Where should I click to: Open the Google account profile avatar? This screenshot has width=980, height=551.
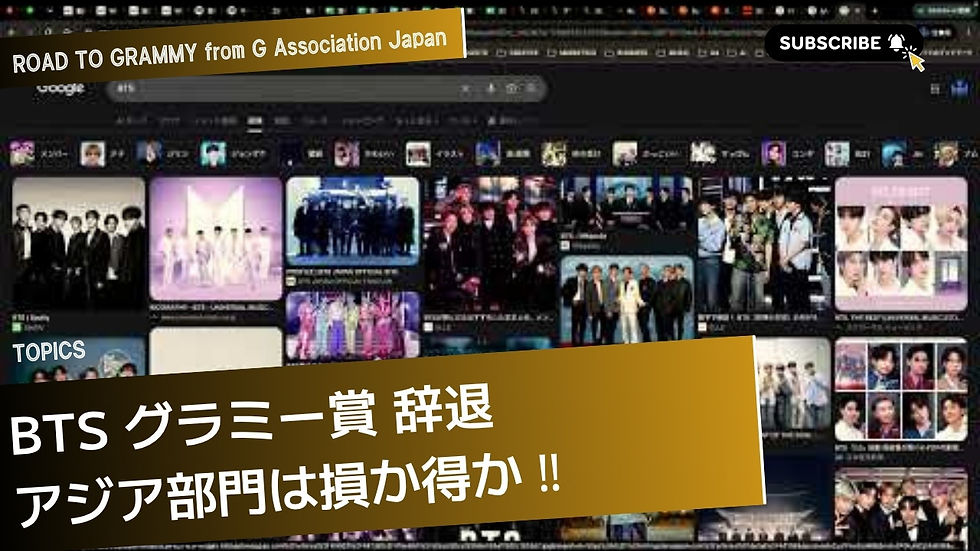click(x=959, y=89)
